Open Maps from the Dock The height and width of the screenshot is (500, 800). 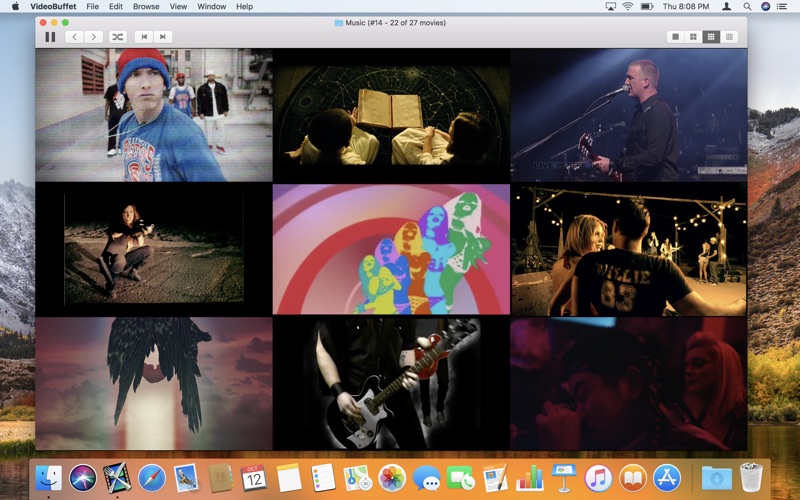(x=358, y=478)
